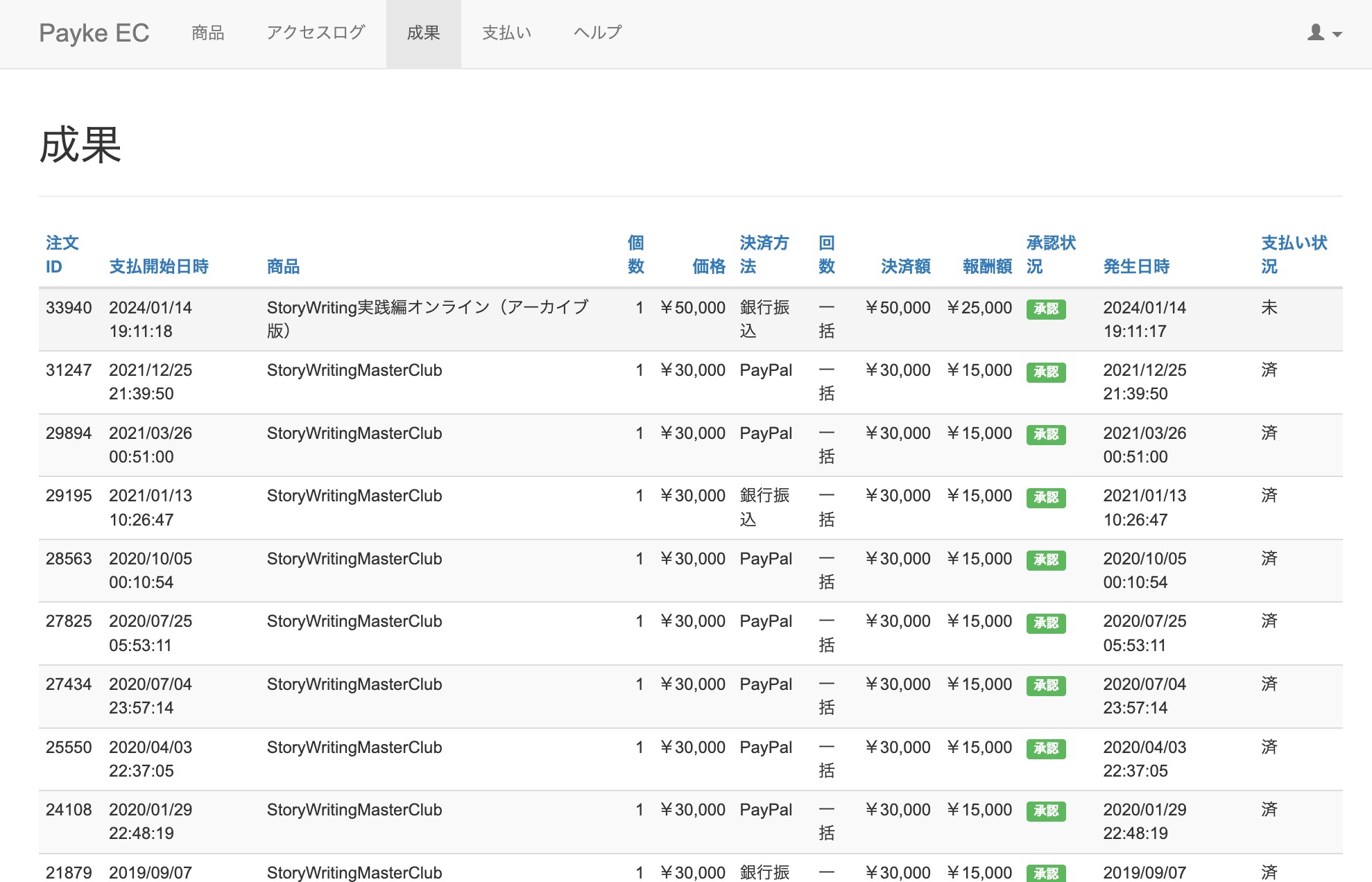This screenshot has width=1372, height=882.
Task: Click order ID 31247
Action: point(69,370)
